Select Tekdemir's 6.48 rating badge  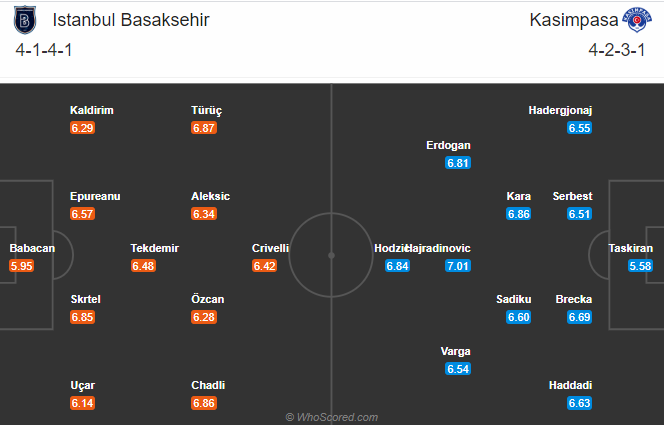click(x=144, y=265)
